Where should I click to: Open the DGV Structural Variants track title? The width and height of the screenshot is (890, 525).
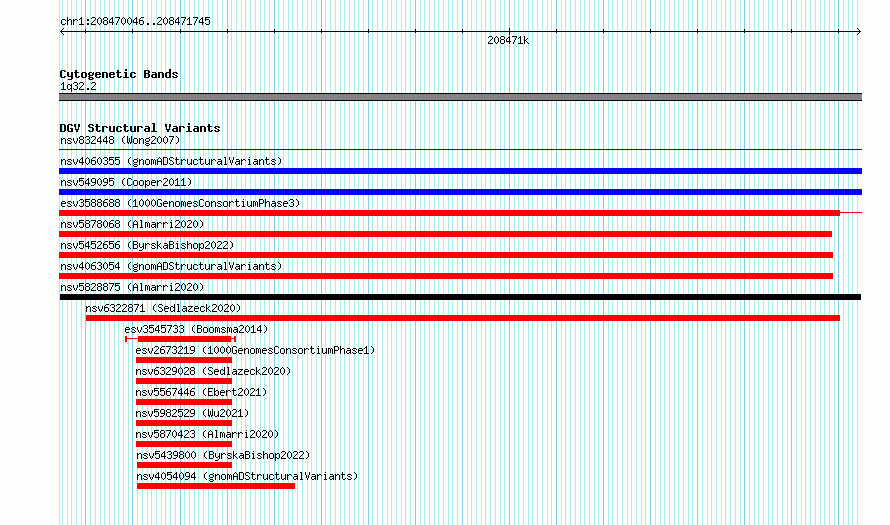click(x=140, y=128)
